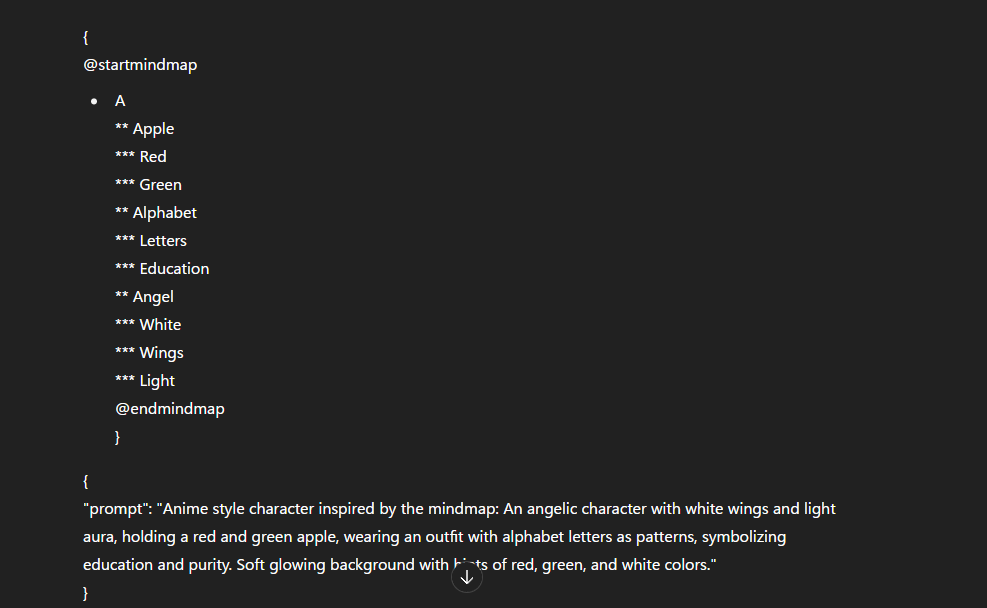Click the '*** Wings' line
987x608 pixels.
[x=149, y=353]
